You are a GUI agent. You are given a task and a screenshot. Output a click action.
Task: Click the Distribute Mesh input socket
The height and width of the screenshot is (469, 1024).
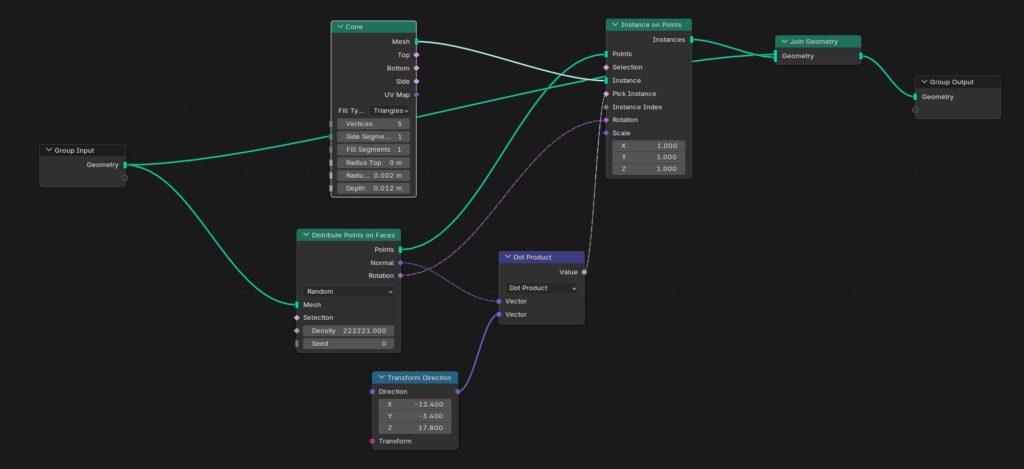(297, 304)
